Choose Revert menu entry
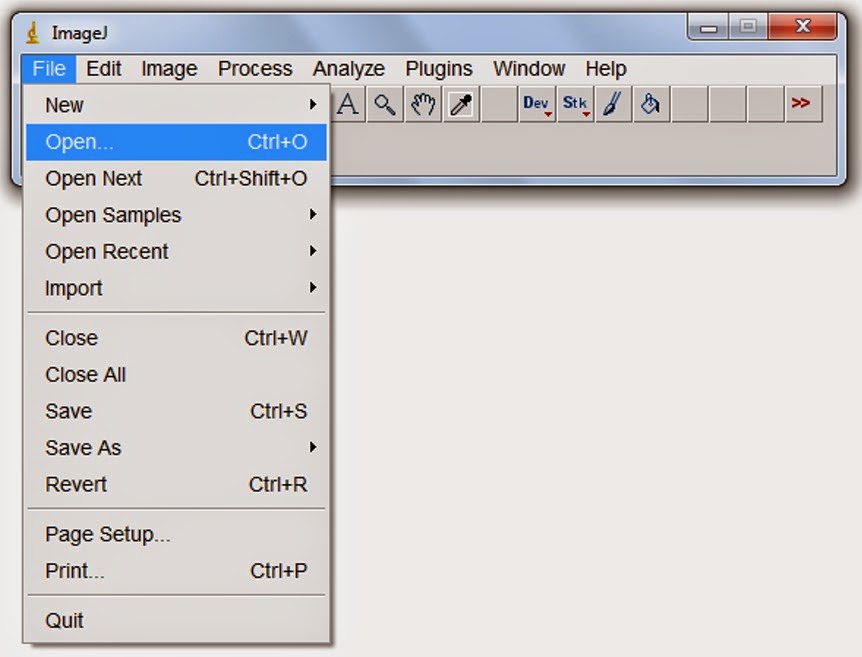The image size is (862, 657). (176, 484)
